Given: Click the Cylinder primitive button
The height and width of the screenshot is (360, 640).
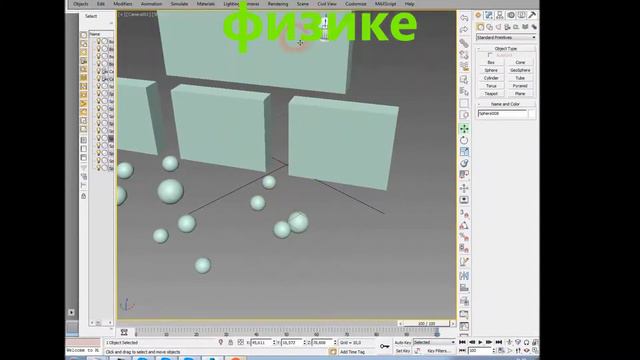Looking at the screenshot, I should tap(491, 78).
